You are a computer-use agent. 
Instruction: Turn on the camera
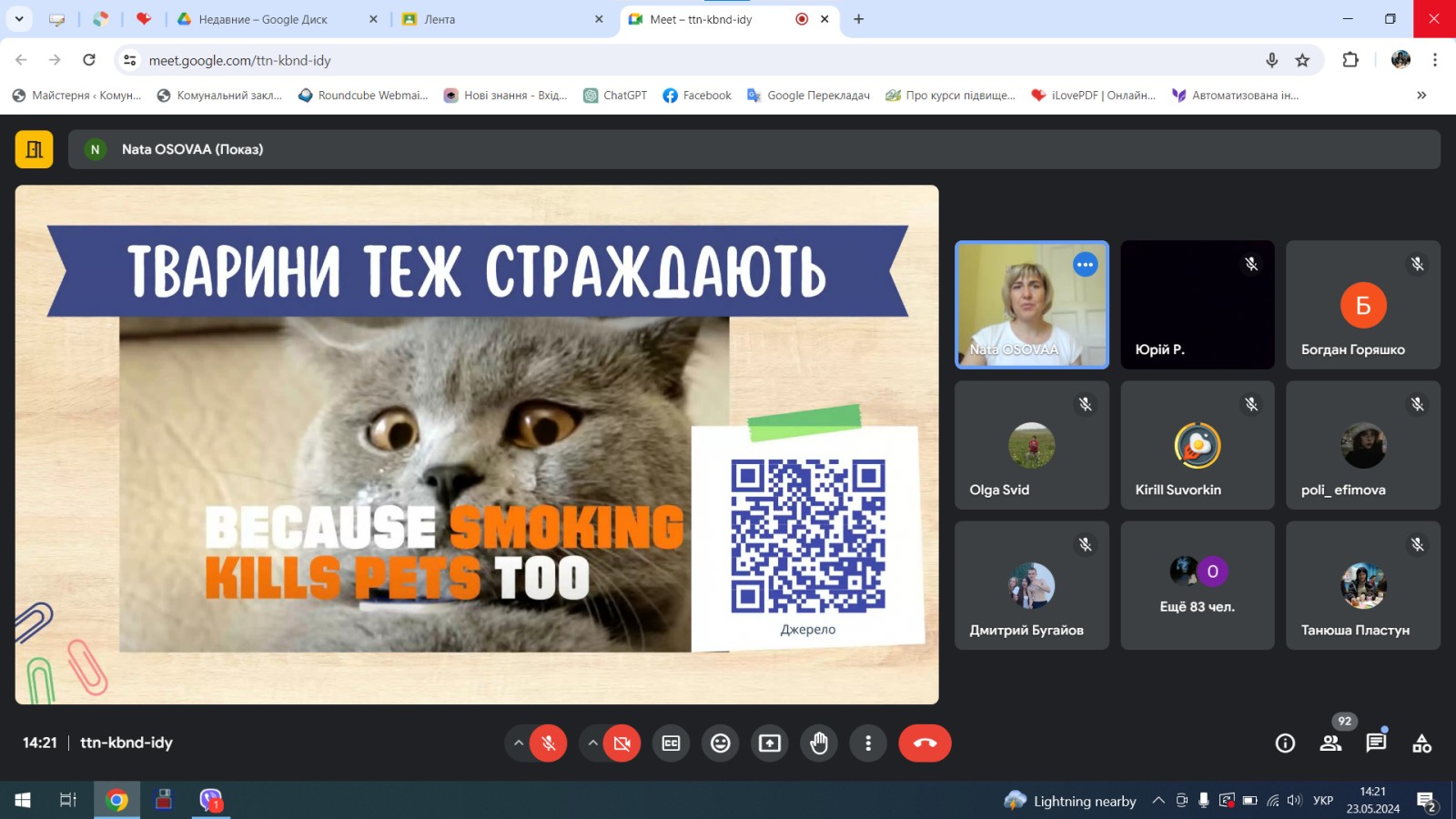622,743
